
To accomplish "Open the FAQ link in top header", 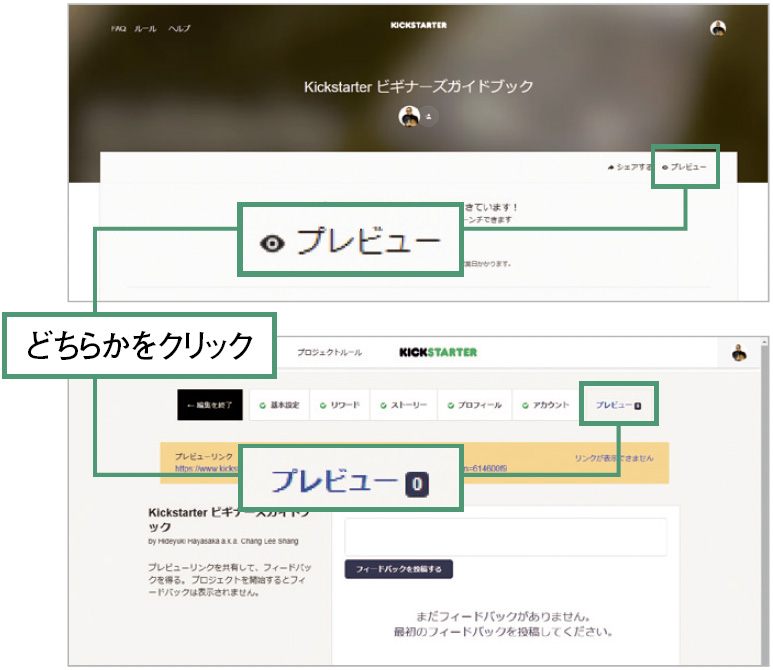I will [x=118, y=29].
